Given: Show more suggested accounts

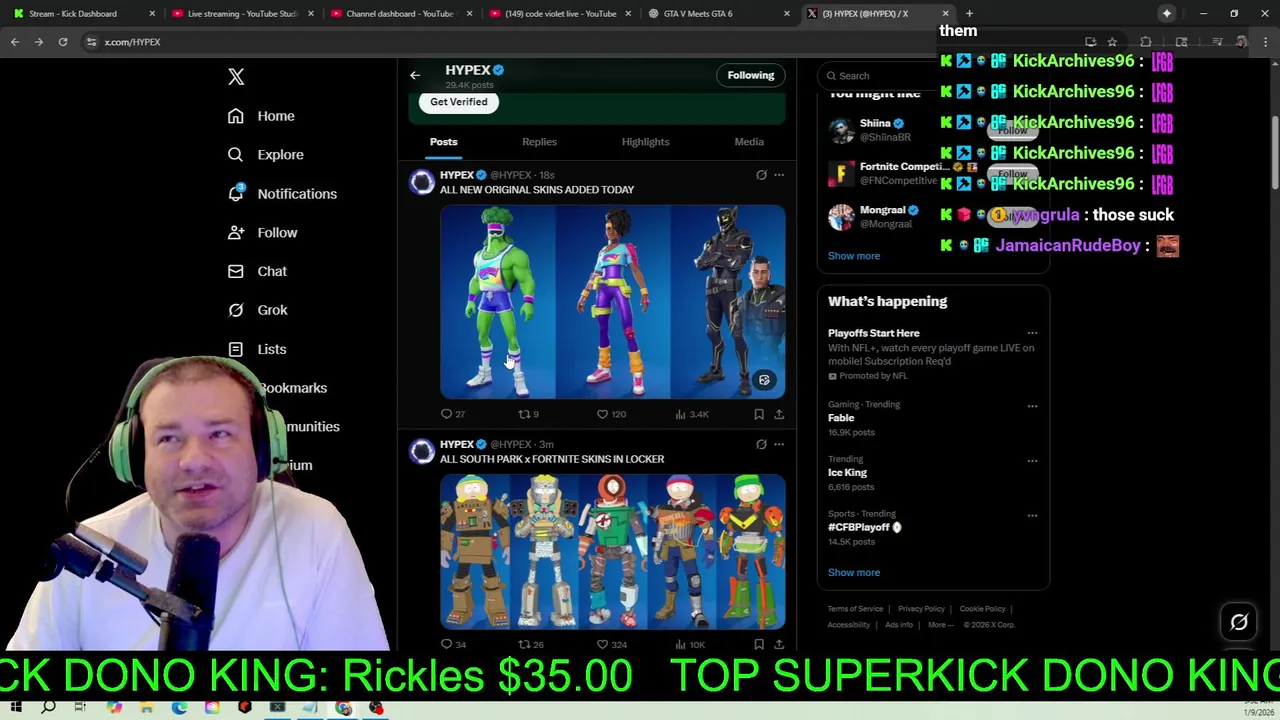Looking at the screenshot, I should click(x=854, y=256).
